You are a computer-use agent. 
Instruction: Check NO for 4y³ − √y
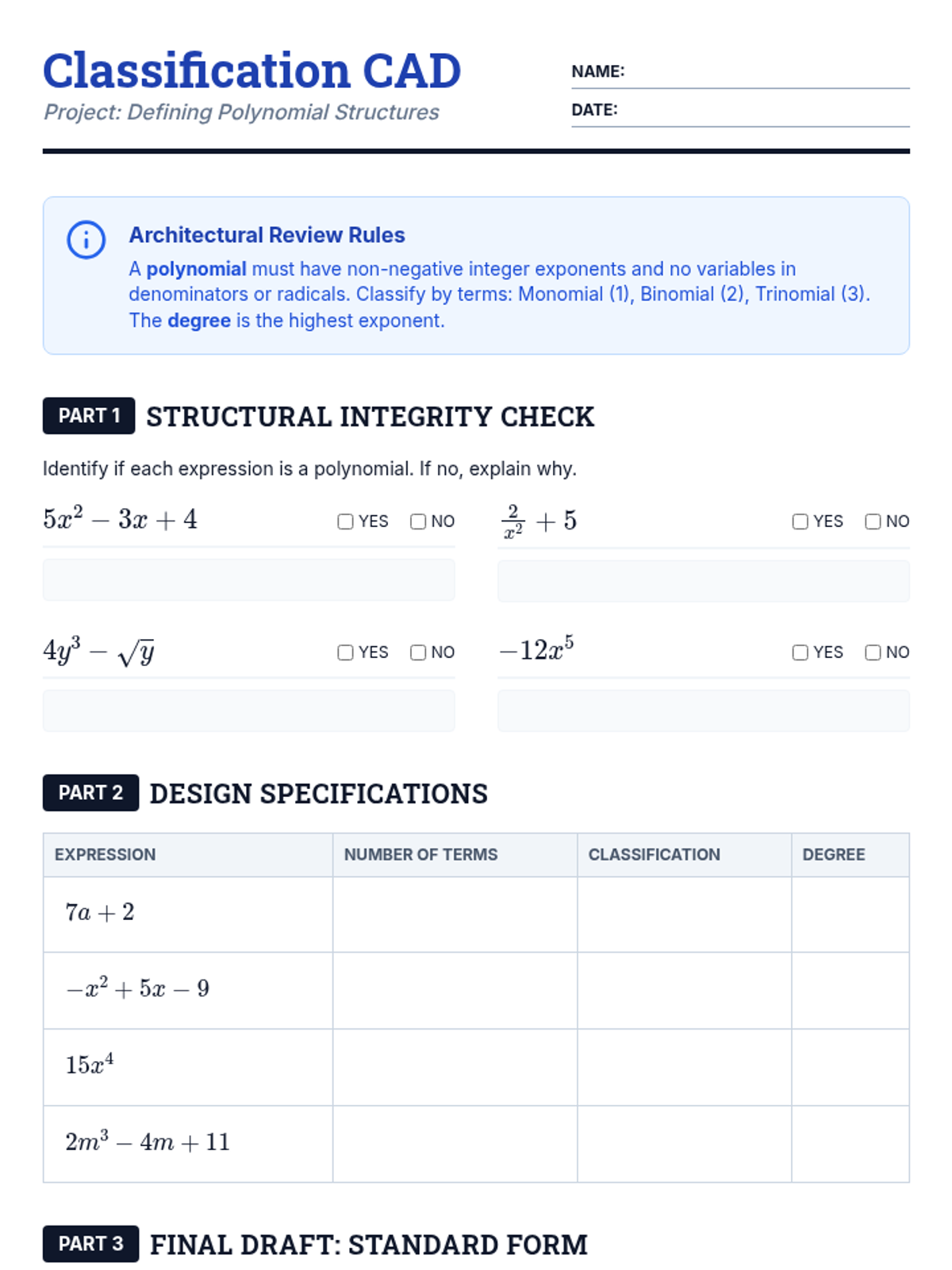click(418, 652)
